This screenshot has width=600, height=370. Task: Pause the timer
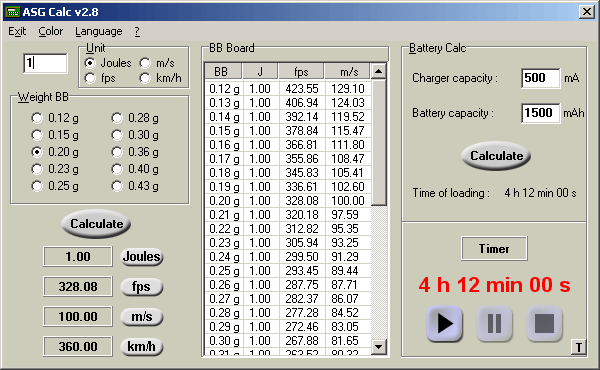tap(494, 323)
